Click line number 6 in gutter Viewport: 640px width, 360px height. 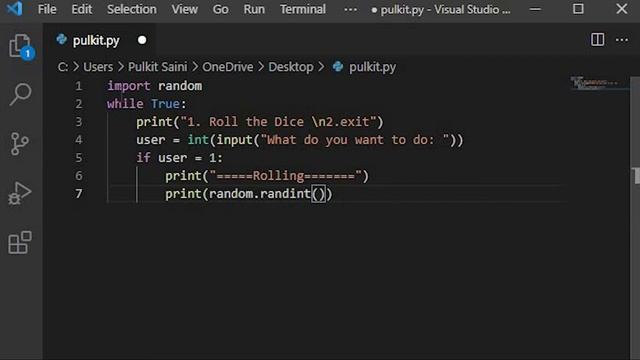[78, 176]
